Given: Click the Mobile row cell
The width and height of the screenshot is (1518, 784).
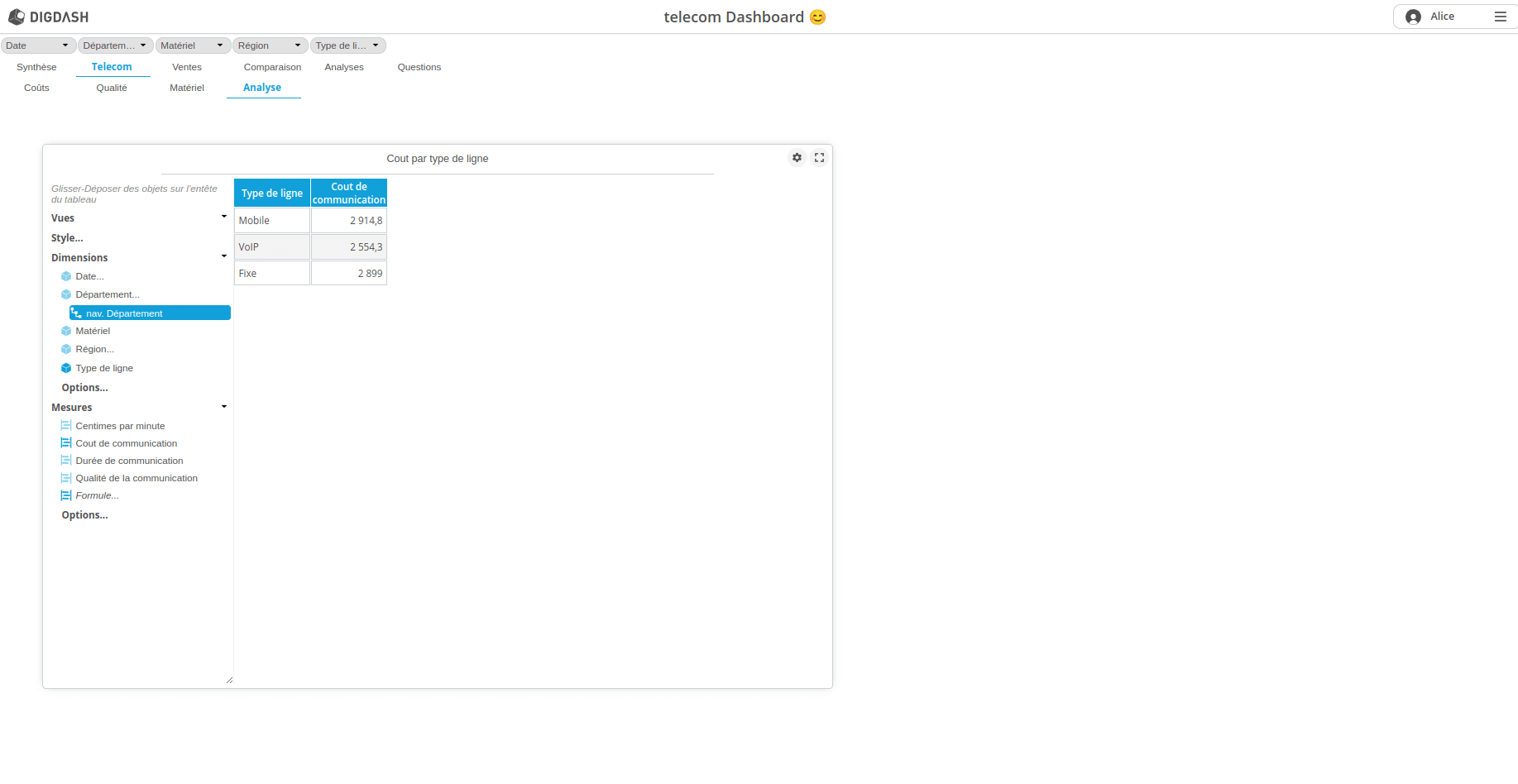Looking at the screenshot, I should (272, 221).
